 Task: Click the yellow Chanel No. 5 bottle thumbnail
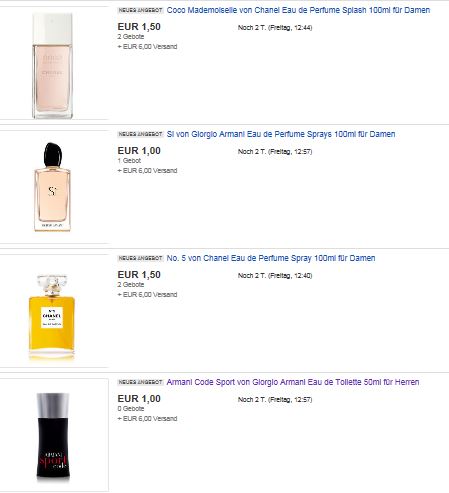[52, 317]
